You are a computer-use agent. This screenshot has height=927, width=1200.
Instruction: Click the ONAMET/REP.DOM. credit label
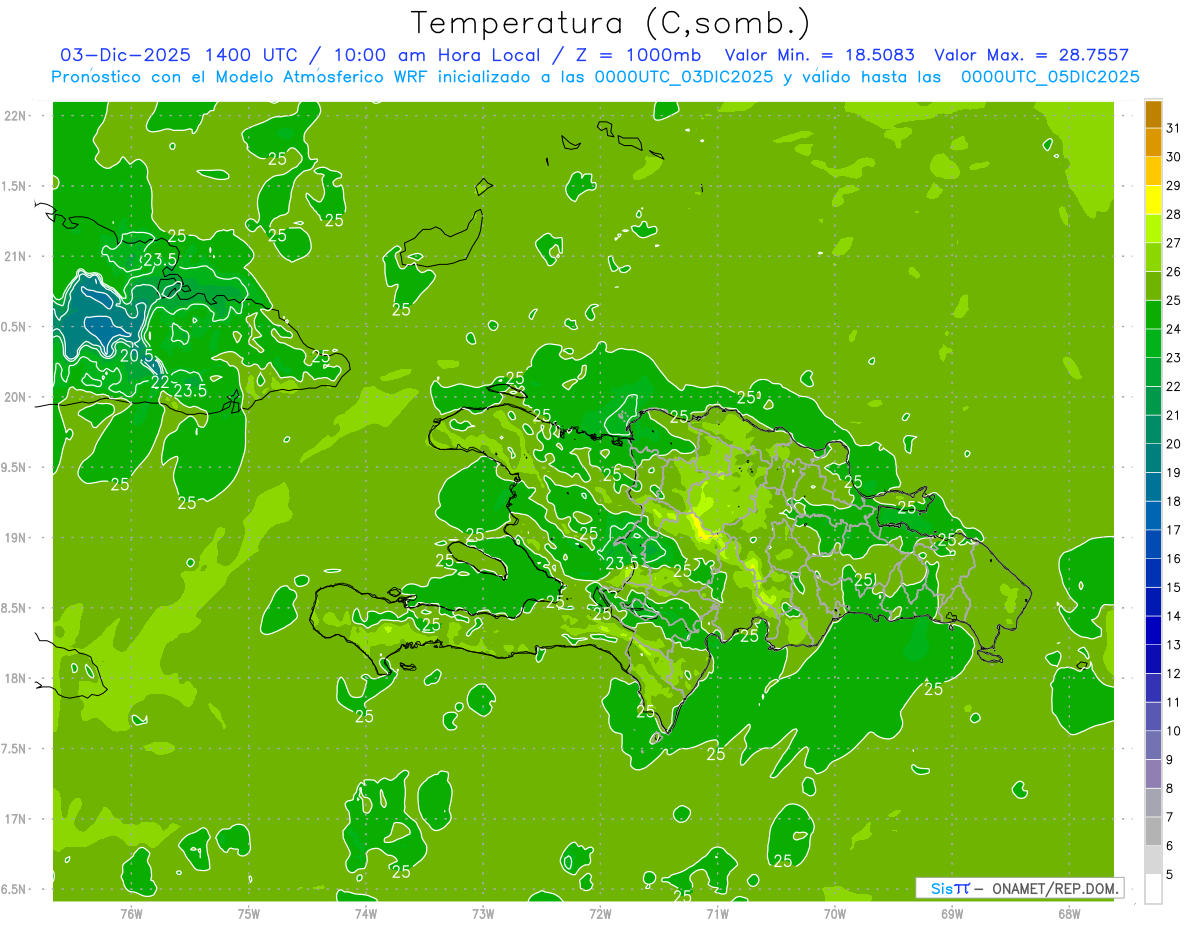tap(1056, 888)
